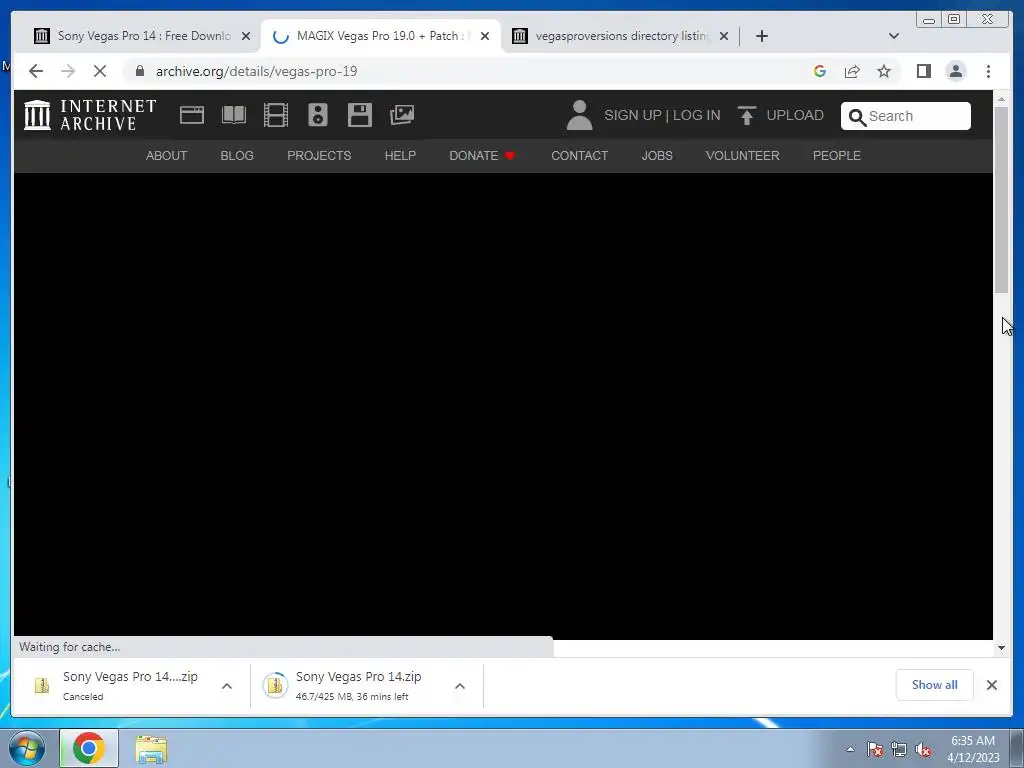Open the PEOPLE page
Viewport: 1024px width, 768px height.
point(837,155)
